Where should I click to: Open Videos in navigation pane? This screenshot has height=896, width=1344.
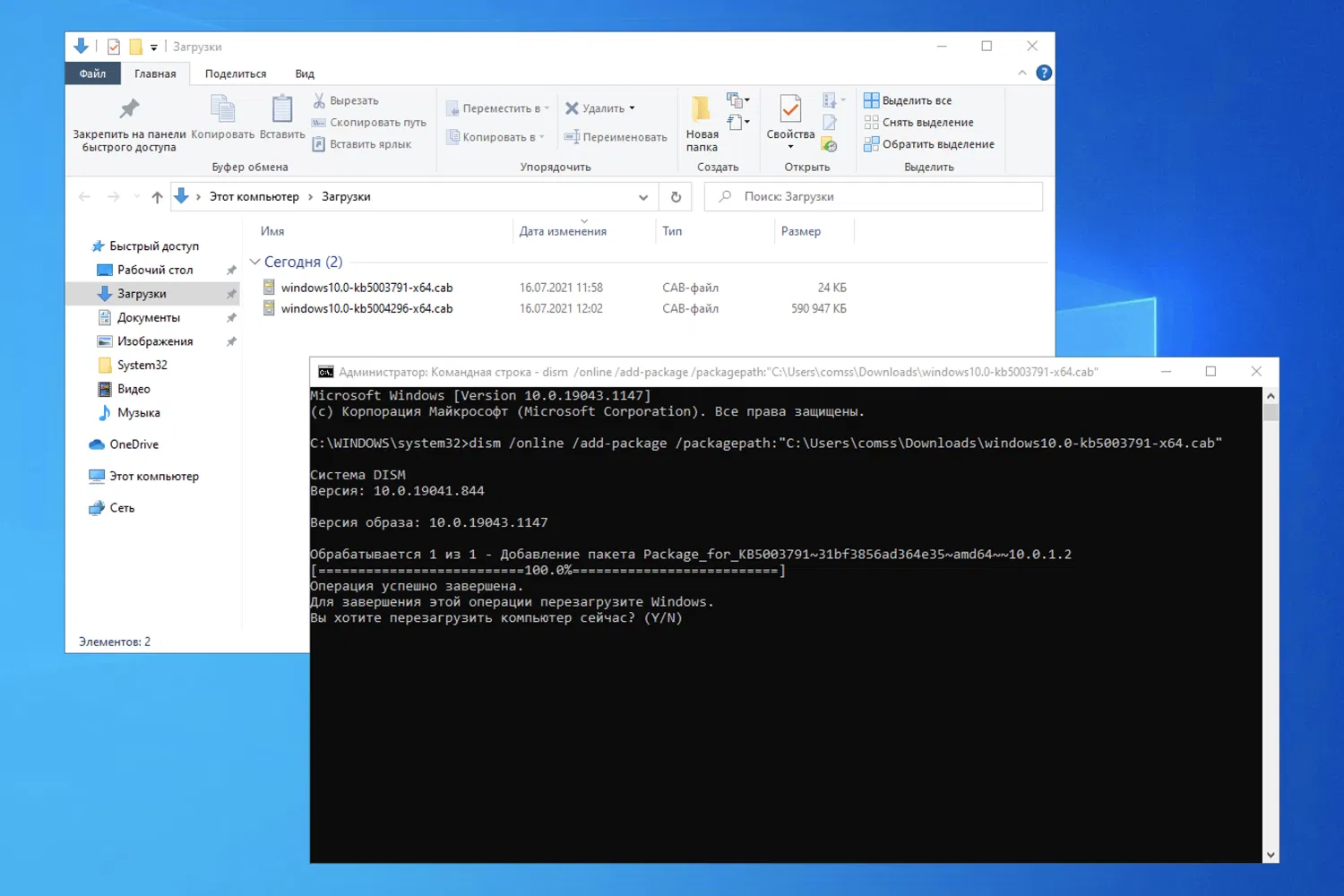pyautogui.click(x=134, y=389)
